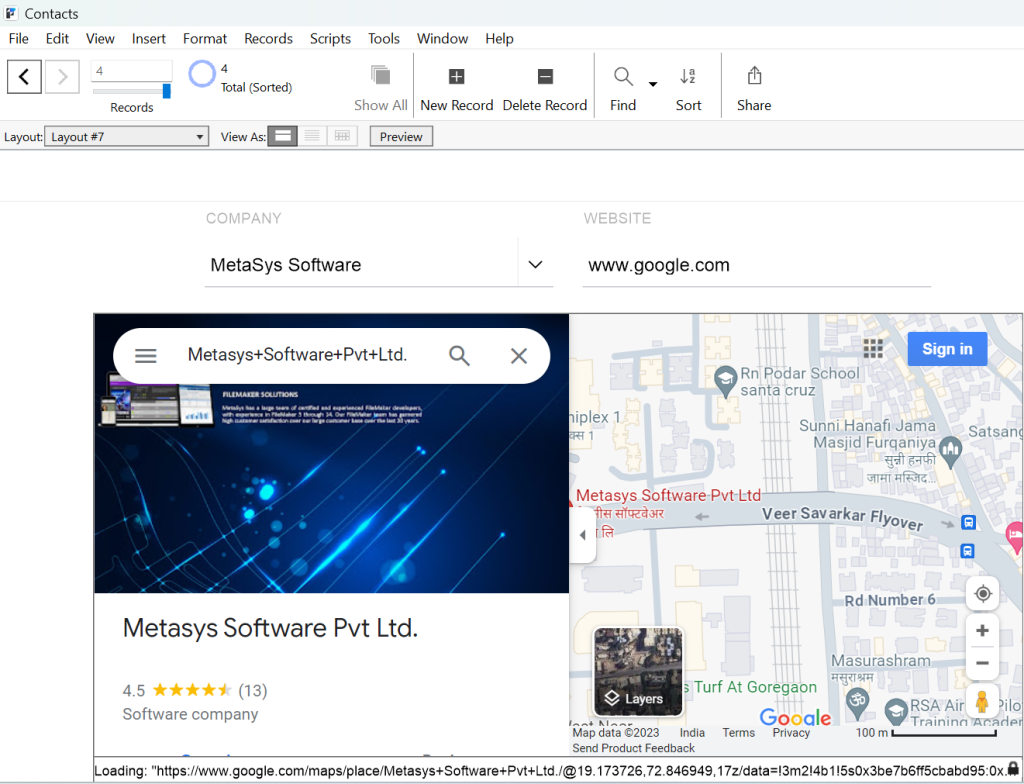This screenshot has height=784, width=1024.
Task: Click the Show All records icon
Action: coord(380,76)
